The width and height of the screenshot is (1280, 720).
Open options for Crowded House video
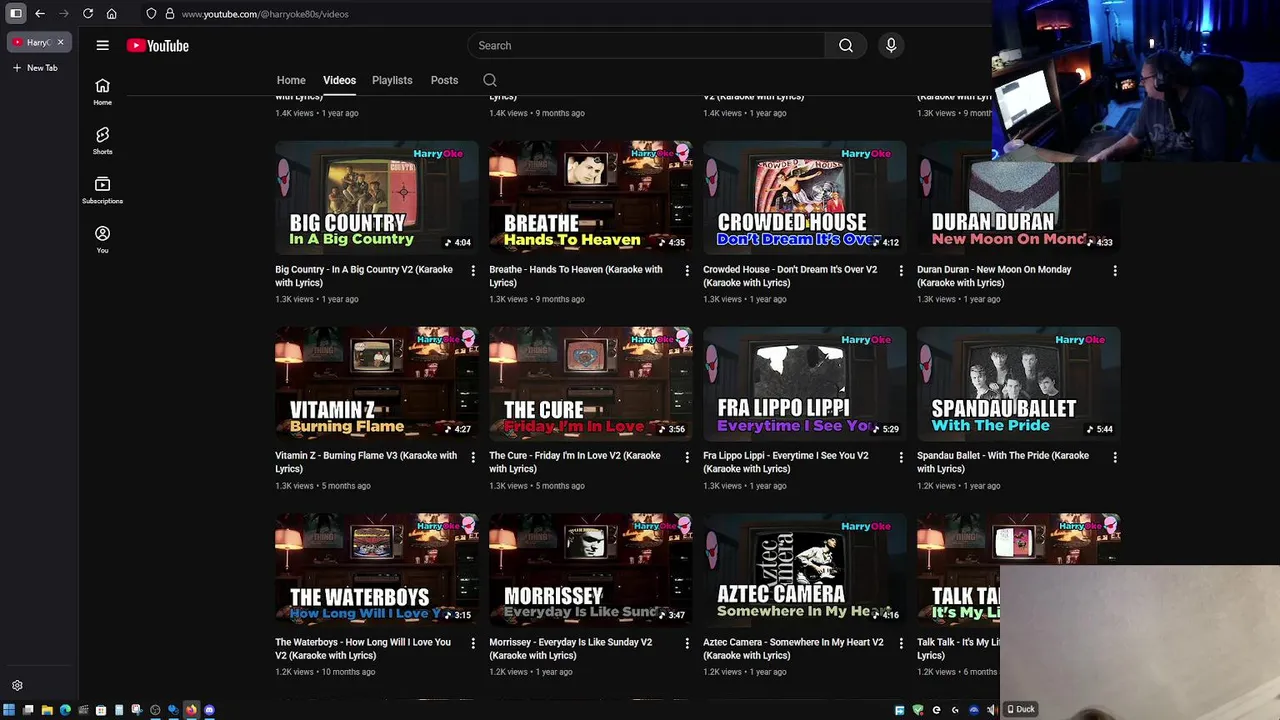(901, 271)
